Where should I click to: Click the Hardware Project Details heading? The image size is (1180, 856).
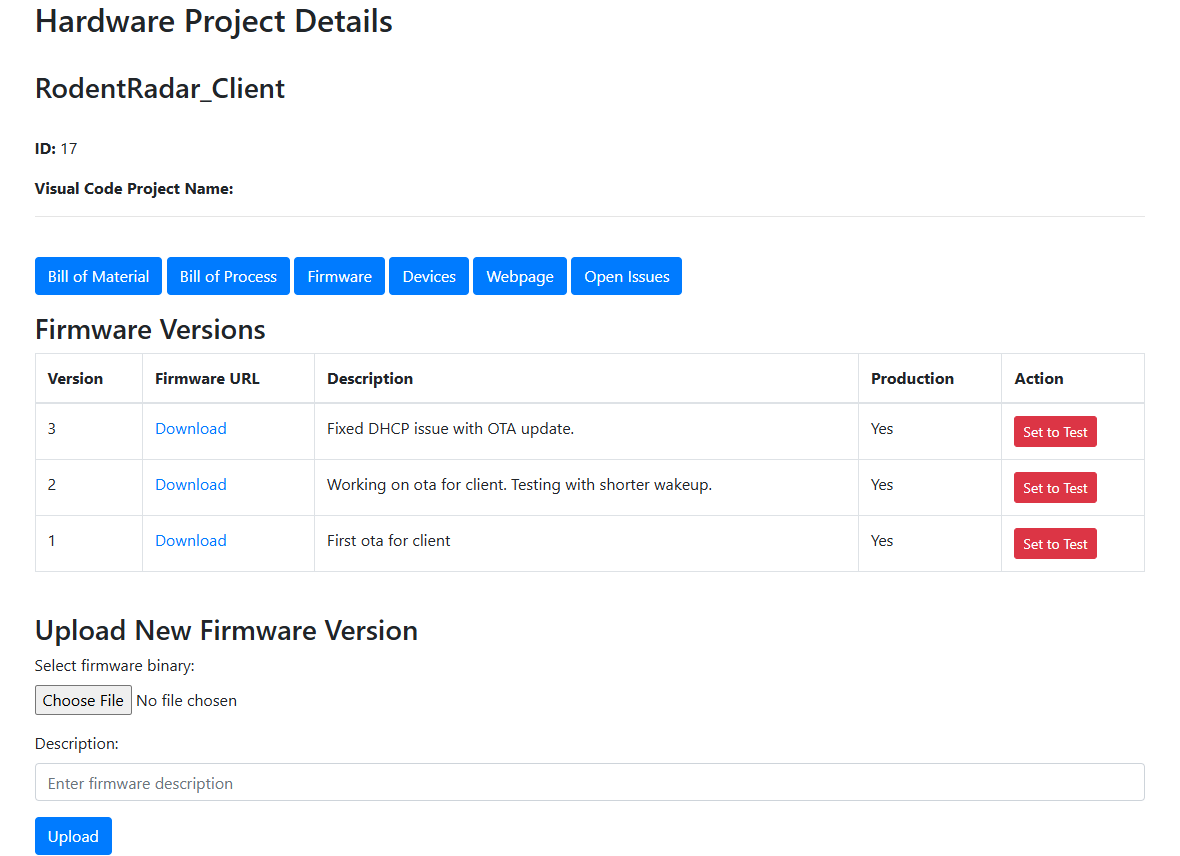point(213,21)
